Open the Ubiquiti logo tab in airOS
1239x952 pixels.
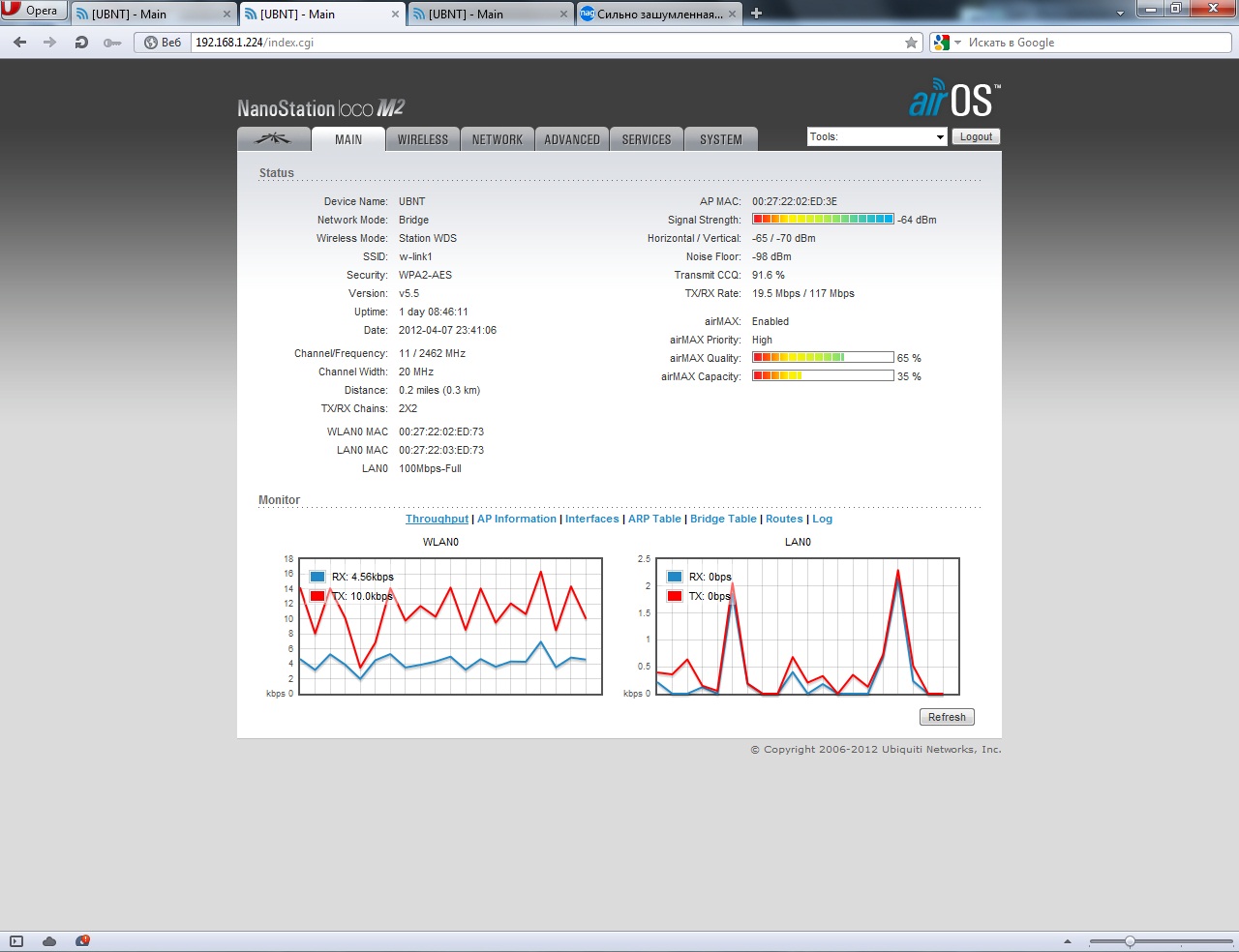pyautogui.click(x=273, y=139)
